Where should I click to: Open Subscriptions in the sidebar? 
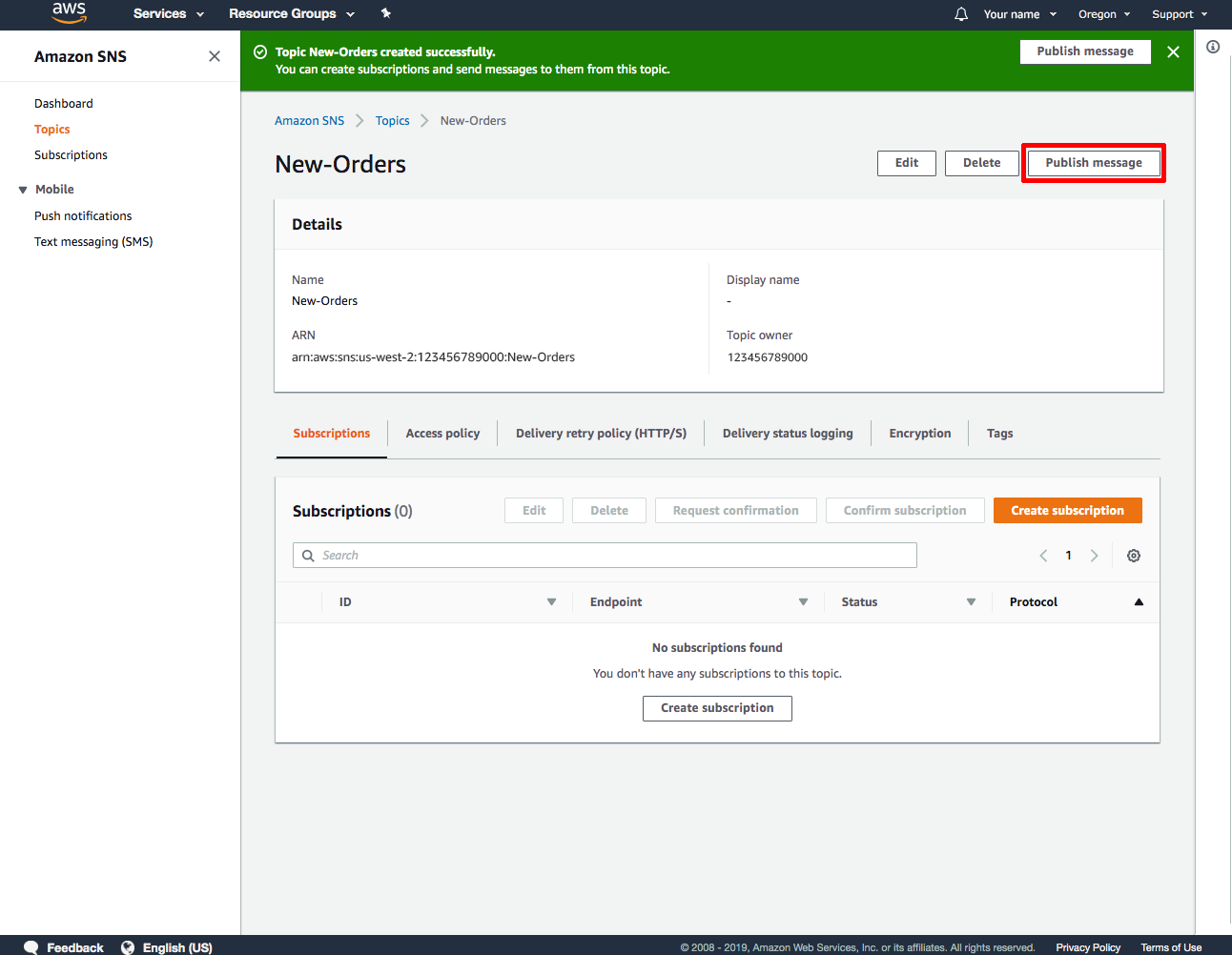(71, 155)
